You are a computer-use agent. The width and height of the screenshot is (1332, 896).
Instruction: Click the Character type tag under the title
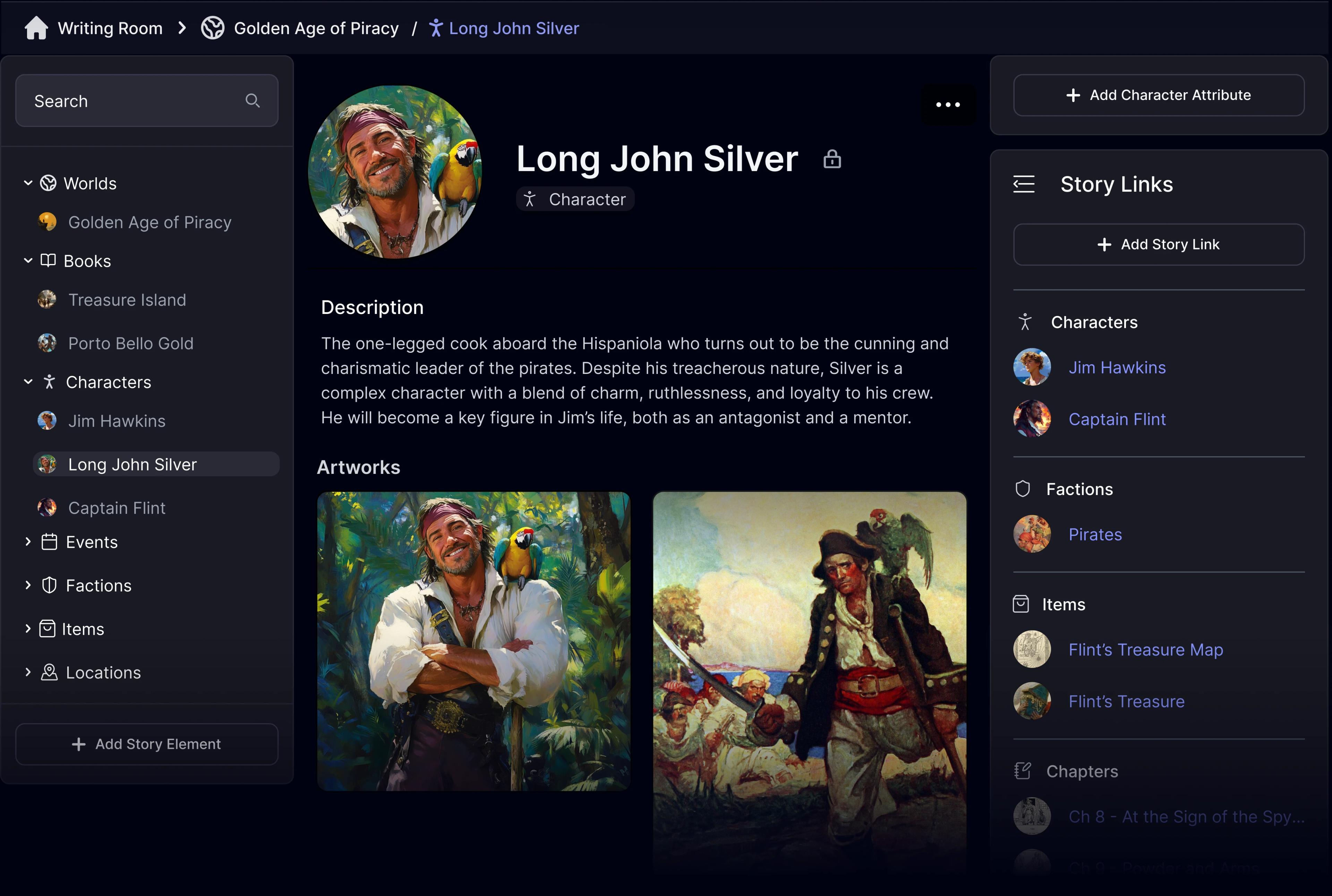[575, 199]
